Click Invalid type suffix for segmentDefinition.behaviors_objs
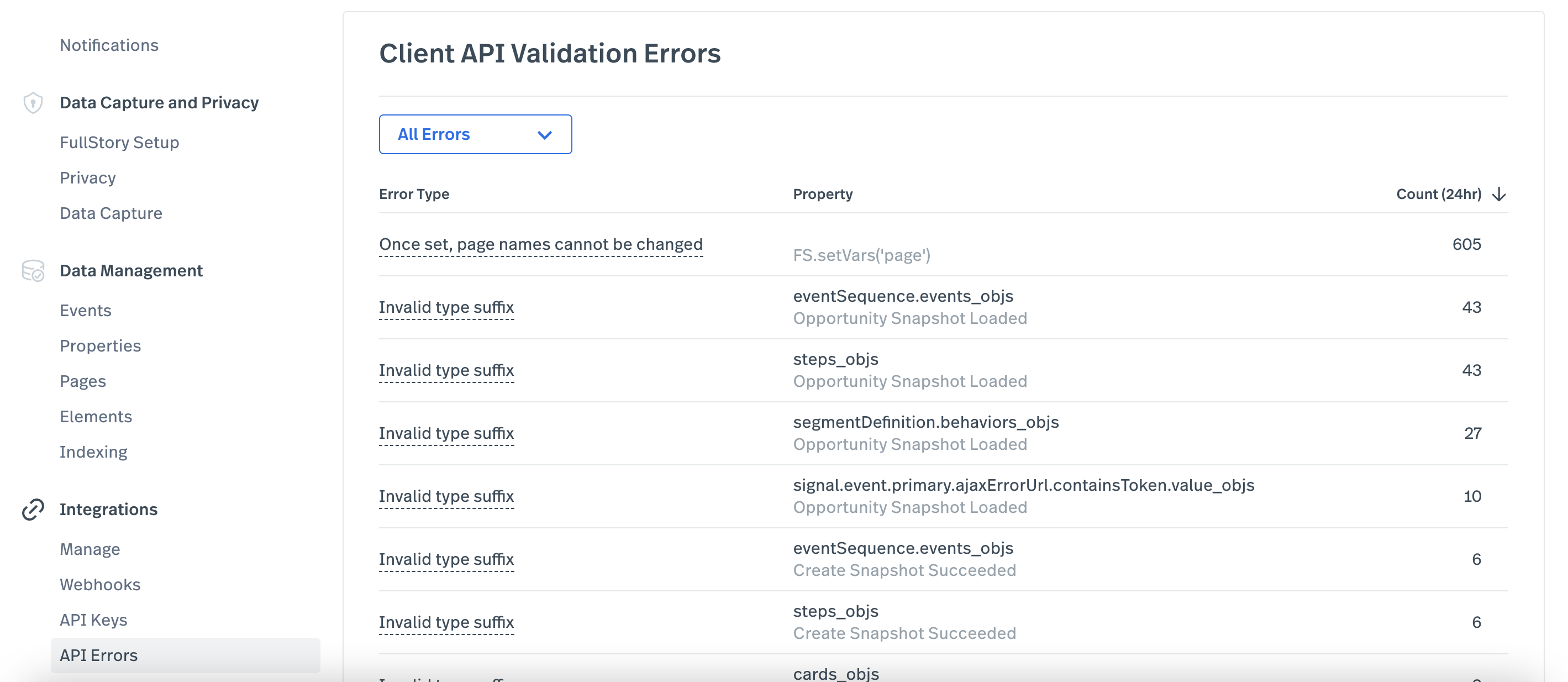This screenshot has width=1568, height=682. pos(446,433)
